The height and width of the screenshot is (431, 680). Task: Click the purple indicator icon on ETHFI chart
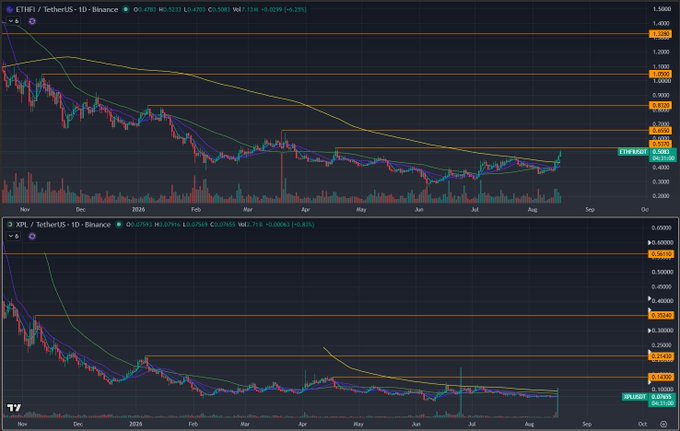(32, 21)
